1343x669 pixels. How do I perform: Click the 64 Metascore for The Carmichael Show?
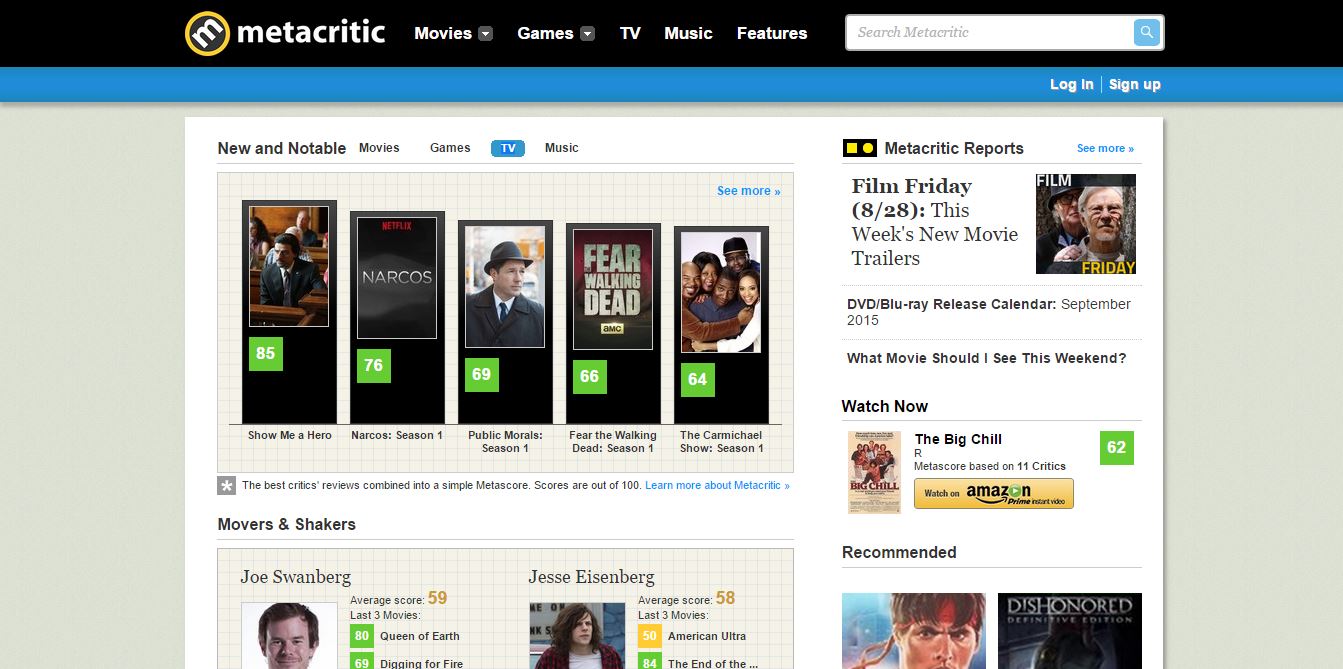(x=698, y=380)
